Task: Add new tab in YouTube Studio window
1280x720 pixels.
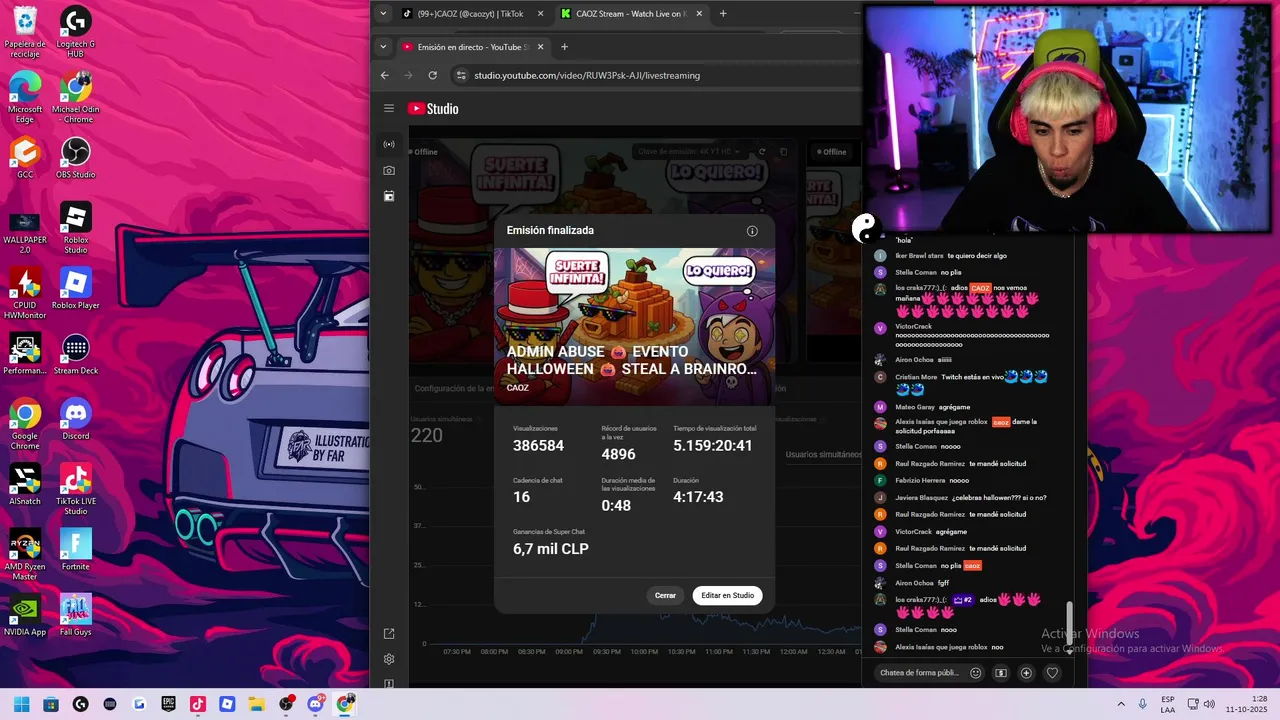Action: pyautogui.click(x=564, y=47)
